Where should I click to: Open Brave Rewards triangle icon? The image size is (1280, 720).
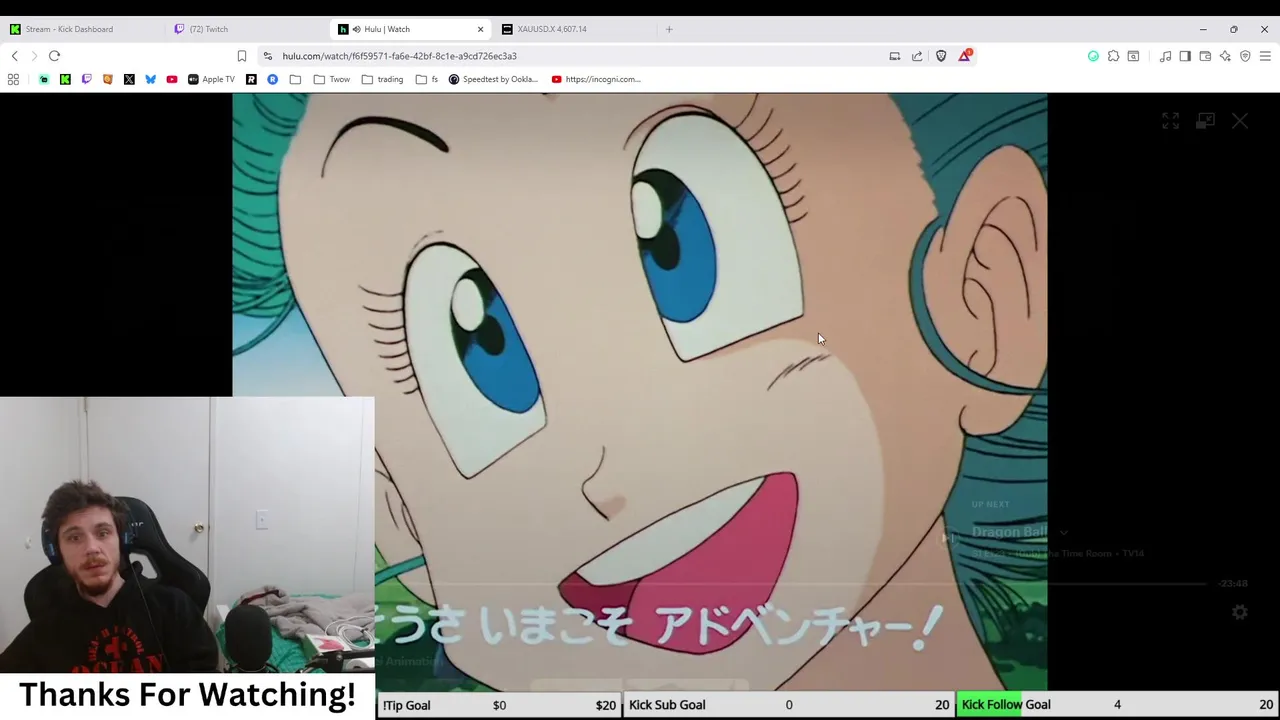[964, 56]
